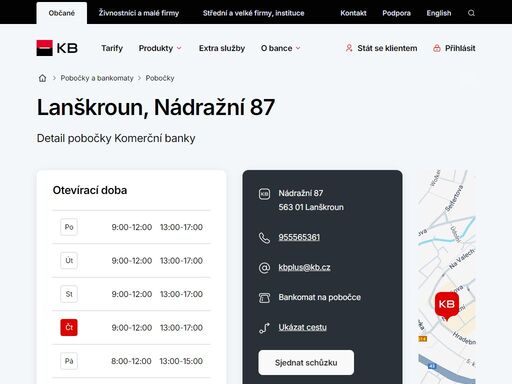Select the Otevírací doba heading
The image size is (512, 384).
pos(90,190)
